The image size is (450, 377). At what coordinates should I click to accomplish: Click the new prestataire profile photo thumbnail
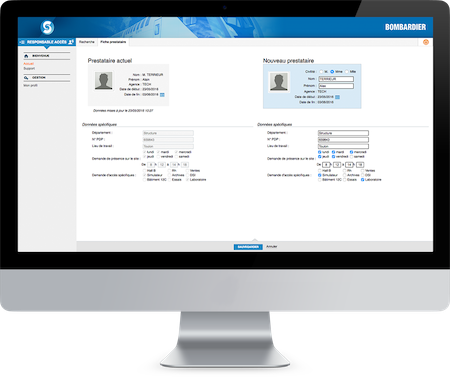[x=279, y=82]
